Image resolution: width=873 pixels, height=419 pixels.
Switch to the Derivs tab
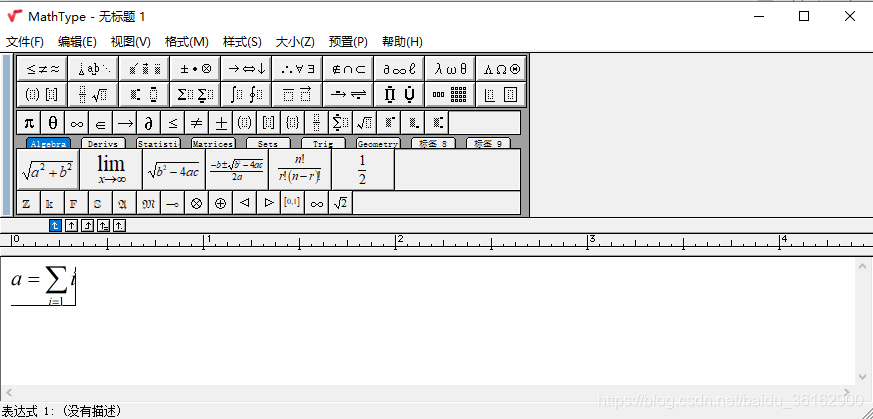tap(103, 143)
